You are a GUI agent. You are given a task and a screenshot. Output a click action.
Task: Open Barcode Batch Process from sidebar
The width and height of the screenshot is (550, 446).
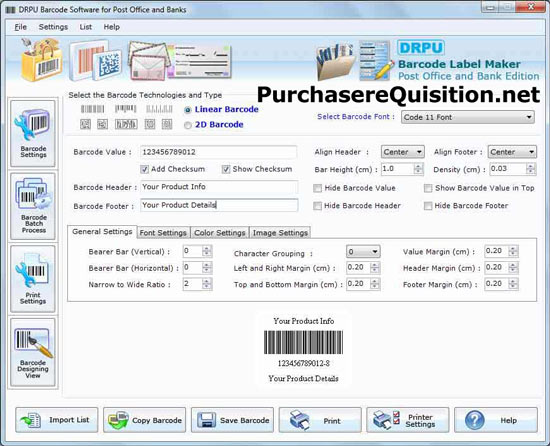pyautogui.click(x=33, y=206)
